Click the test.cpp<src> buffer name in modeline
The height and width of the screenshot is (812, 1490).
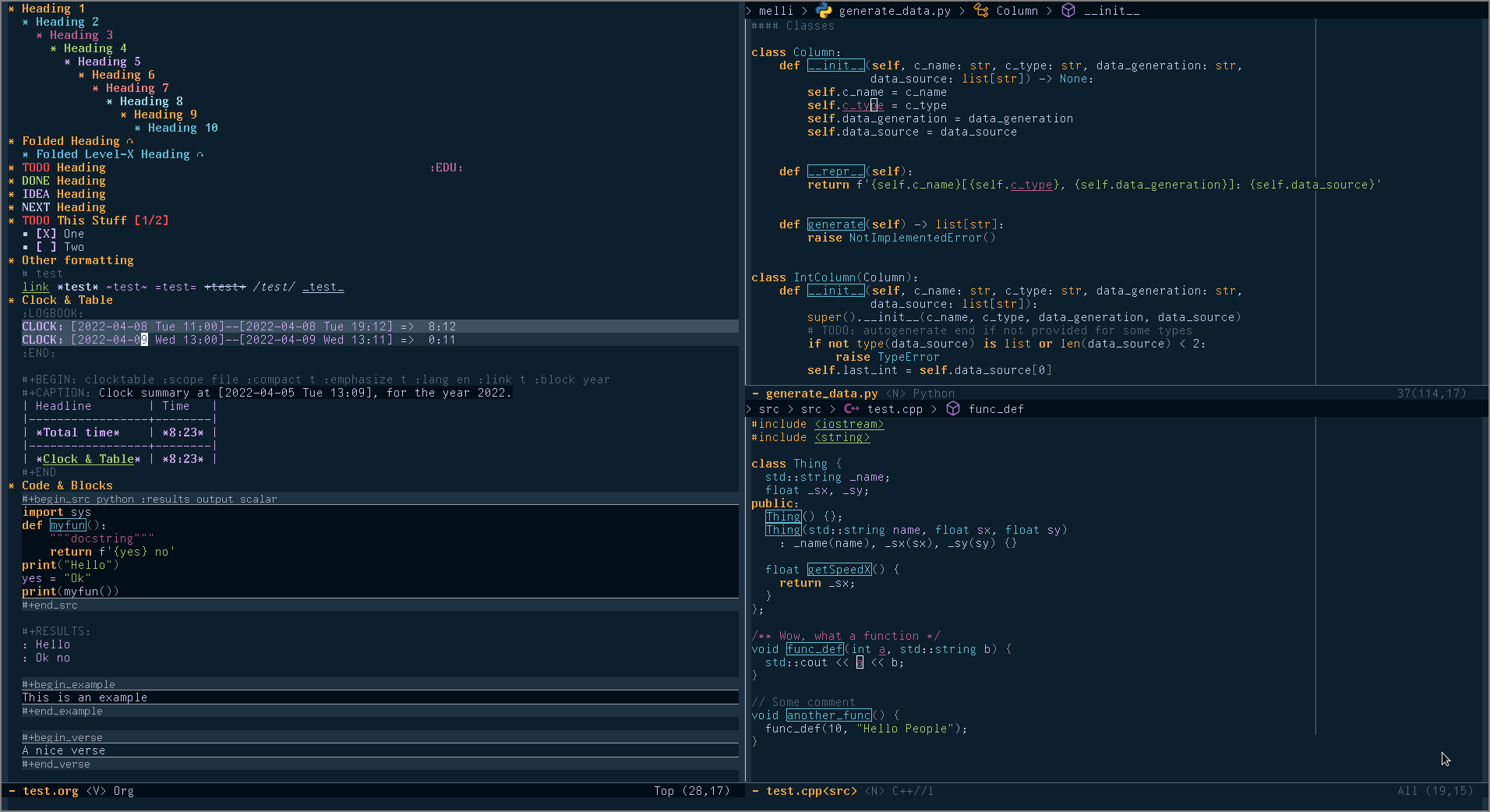coord(811,791)
